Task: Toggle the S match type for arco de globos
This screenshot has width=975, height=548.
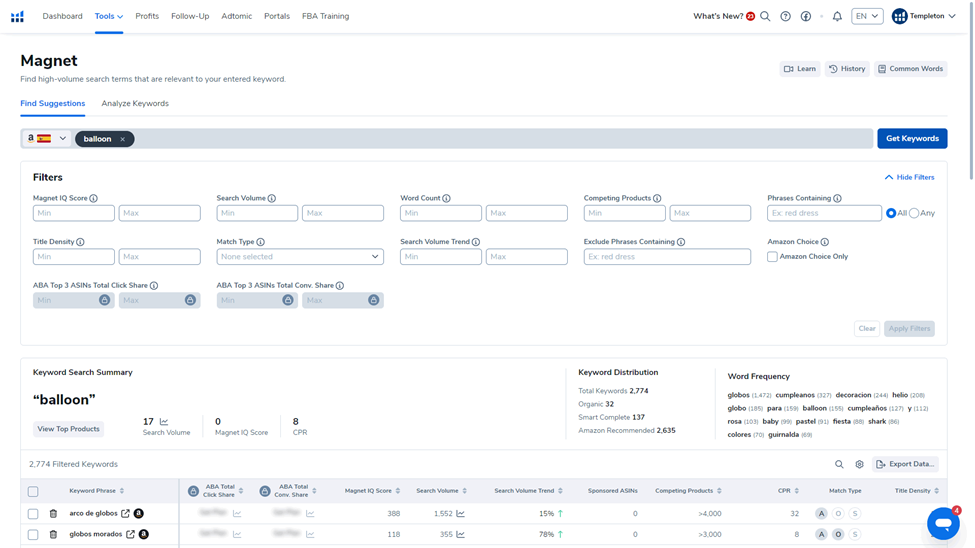Action: [x=855, y=514]
